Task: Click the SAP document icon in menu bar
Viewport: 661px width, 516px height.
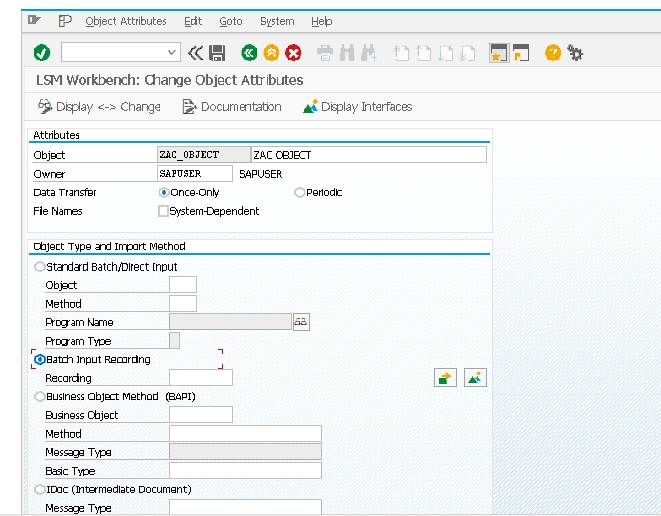Action: (65, 21)
